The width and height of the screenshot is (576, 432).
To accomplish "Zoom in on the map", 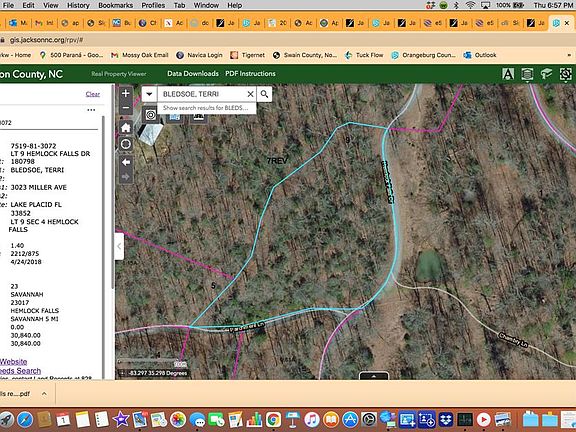I will pos(126,93).
